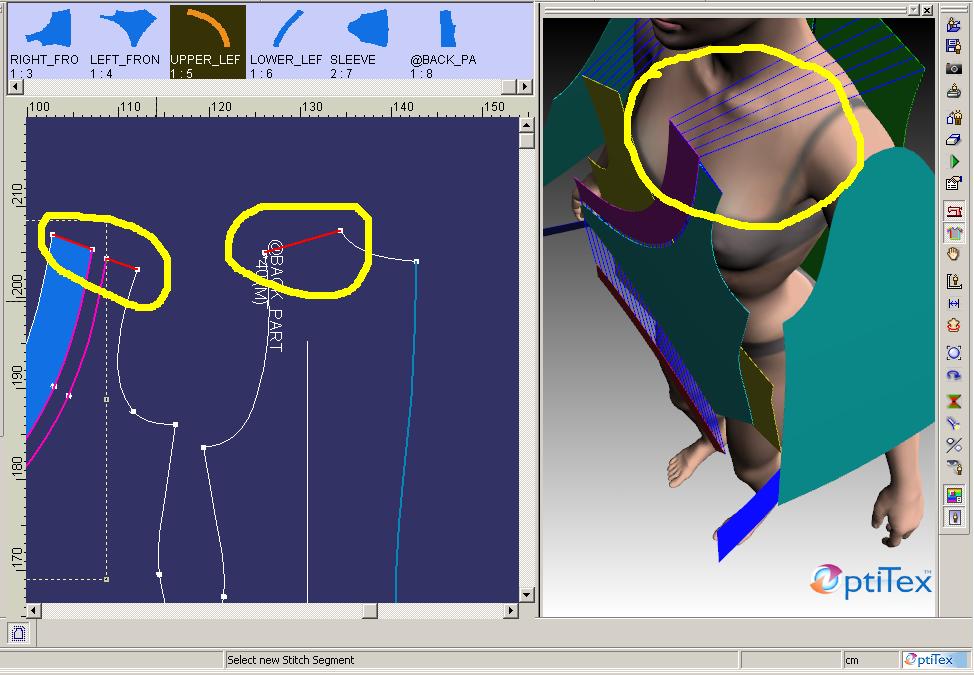This screenshot has height=675, width=974.
Task: Click the horizontal scrollbar thumb of pattern view
Action: (x=370, y=610)
